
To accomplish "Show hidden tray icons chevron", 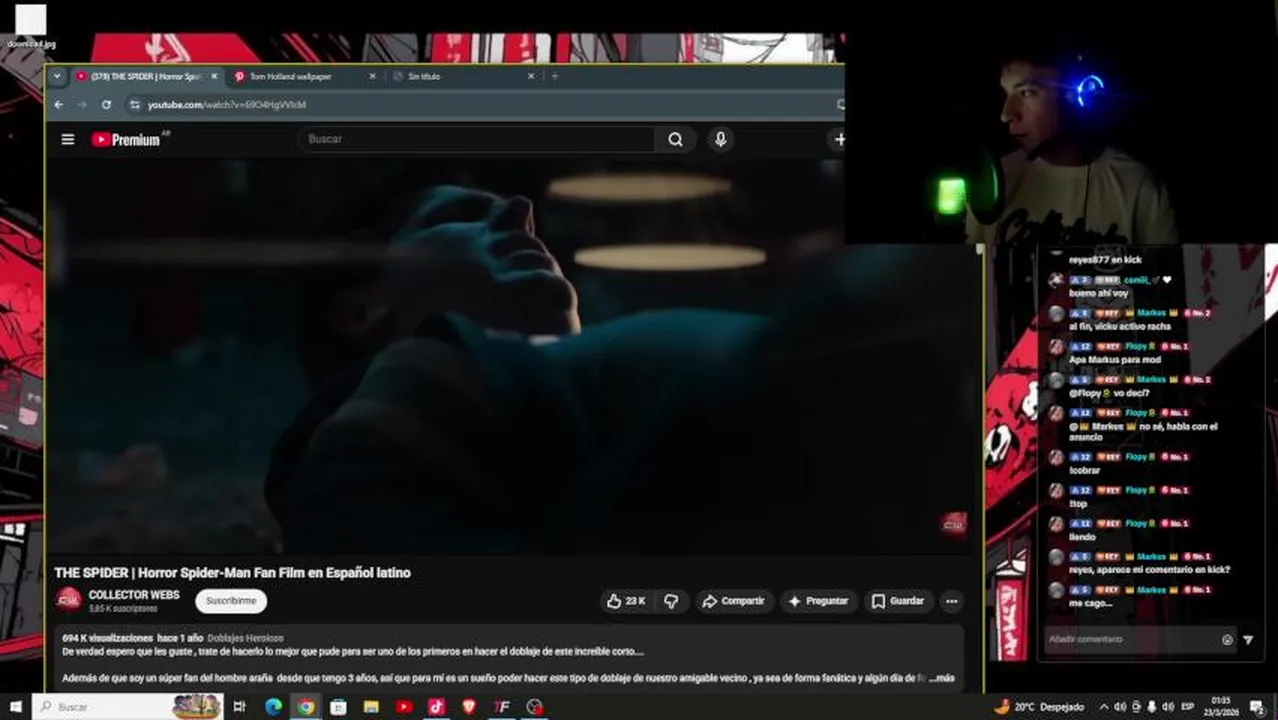I will coord(1104,707).
